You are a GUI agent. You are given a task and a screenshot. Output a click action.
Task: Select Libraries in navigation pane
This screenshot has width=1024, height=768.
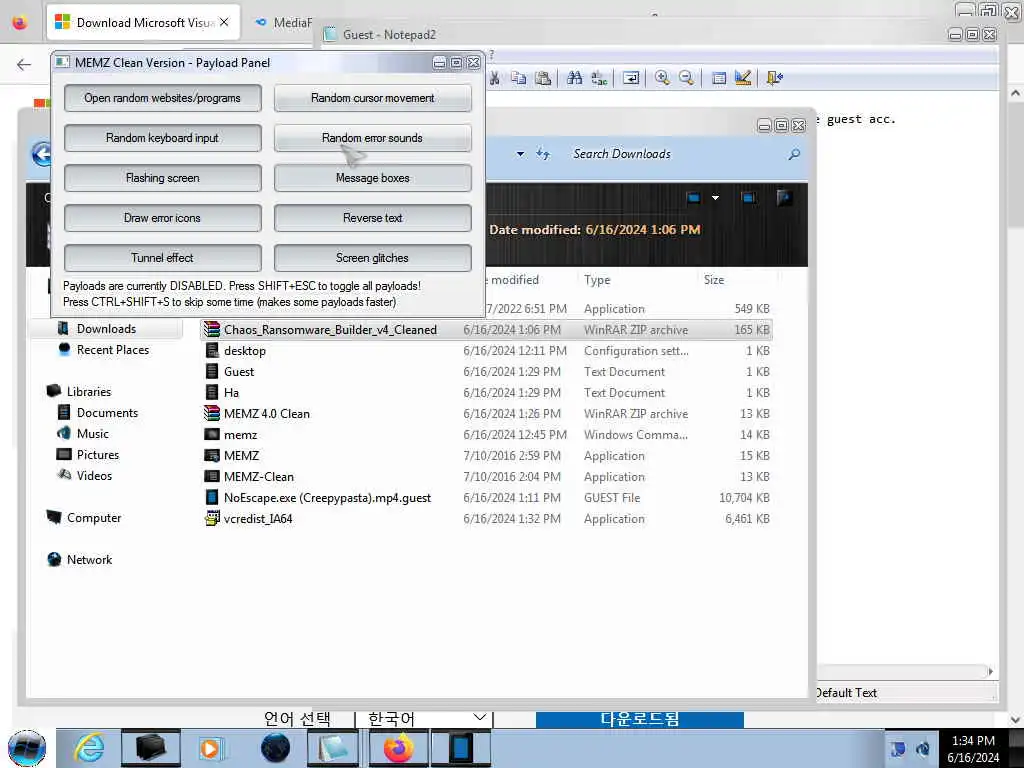point(89,392)
